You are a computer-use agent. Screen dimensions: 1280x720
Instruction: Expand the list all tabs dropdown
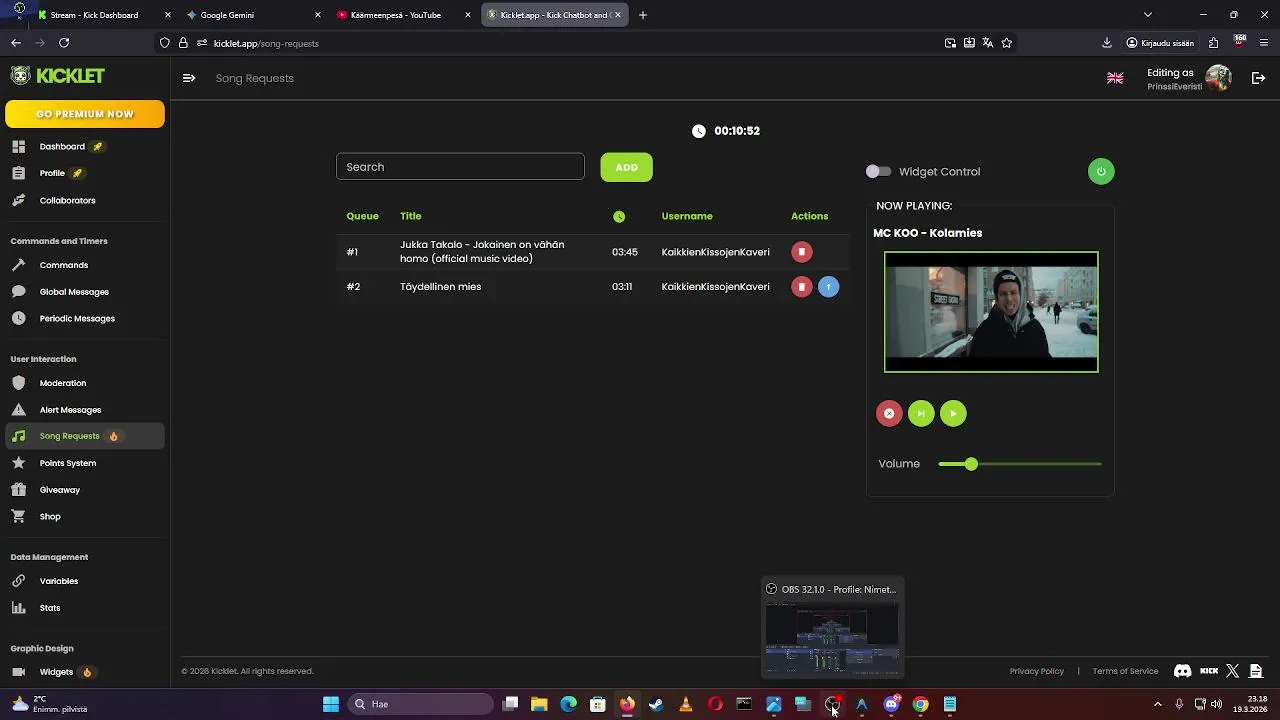pyautogui.click(x=1148, y=15)
